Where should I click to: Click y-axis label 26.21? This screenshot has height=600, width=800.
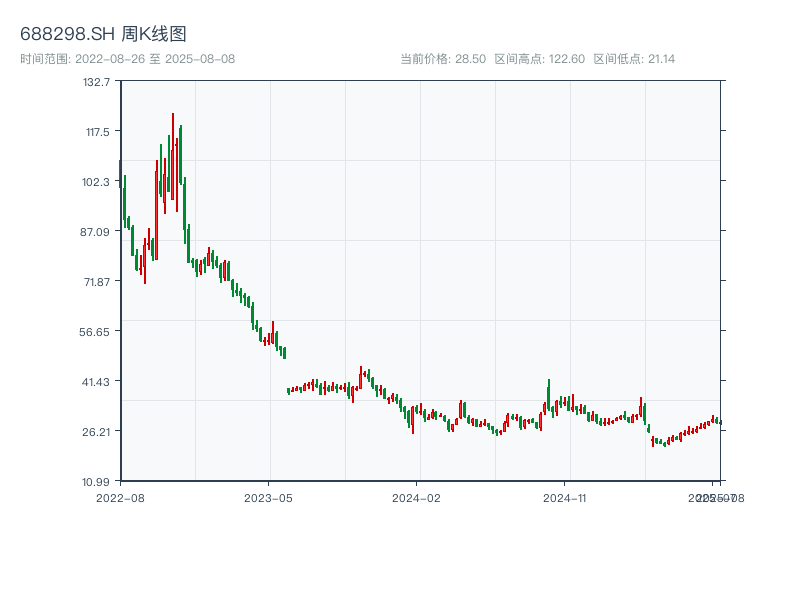[x=96, y=432]
